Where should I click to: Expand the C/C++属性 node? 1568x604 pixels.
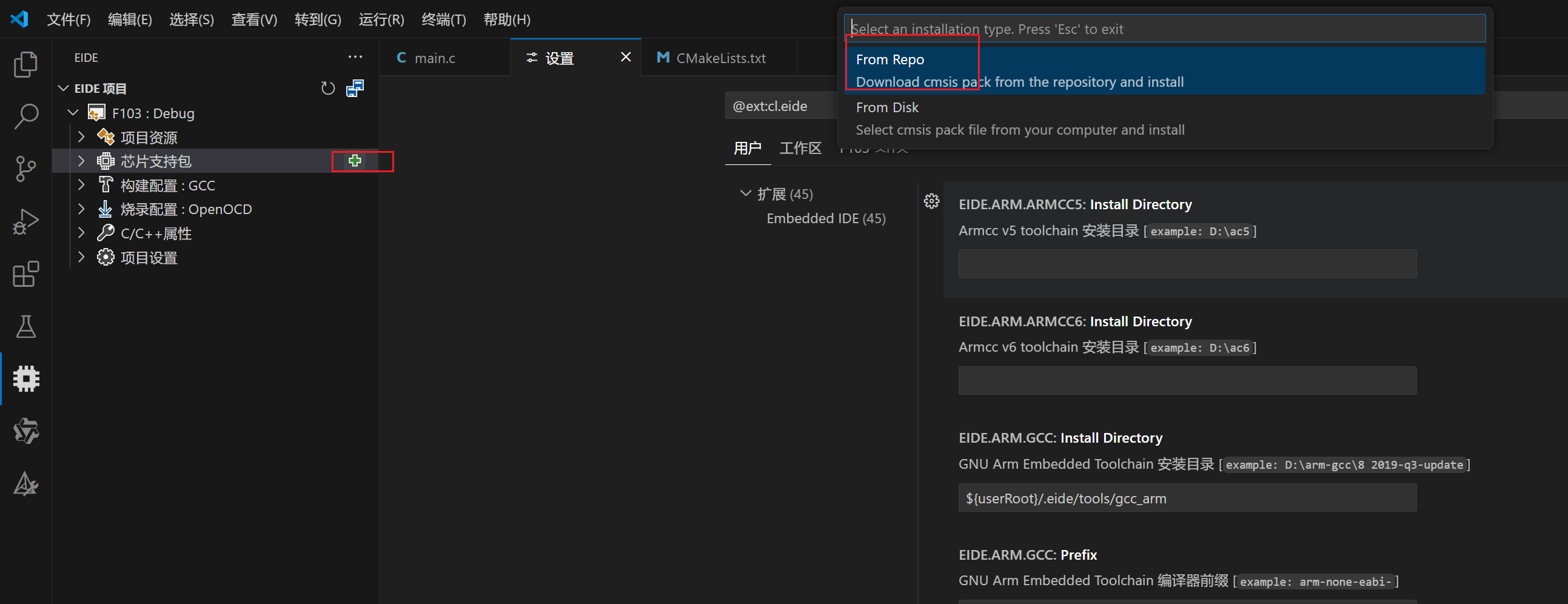(x=81, y=233)
